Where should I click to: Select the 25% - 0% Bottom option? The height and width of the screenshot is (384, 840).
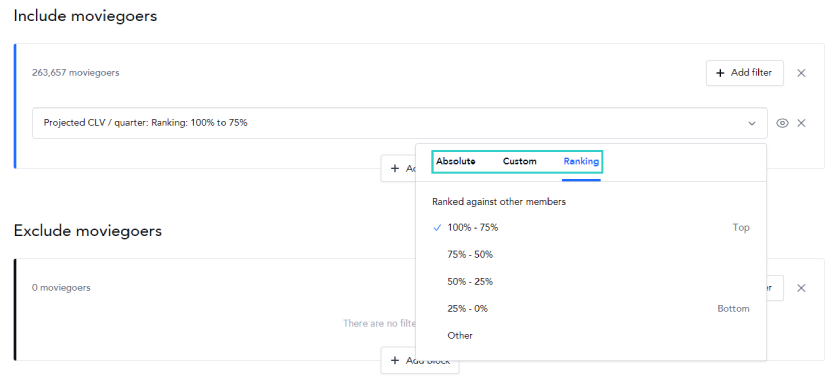pos(591,309)
